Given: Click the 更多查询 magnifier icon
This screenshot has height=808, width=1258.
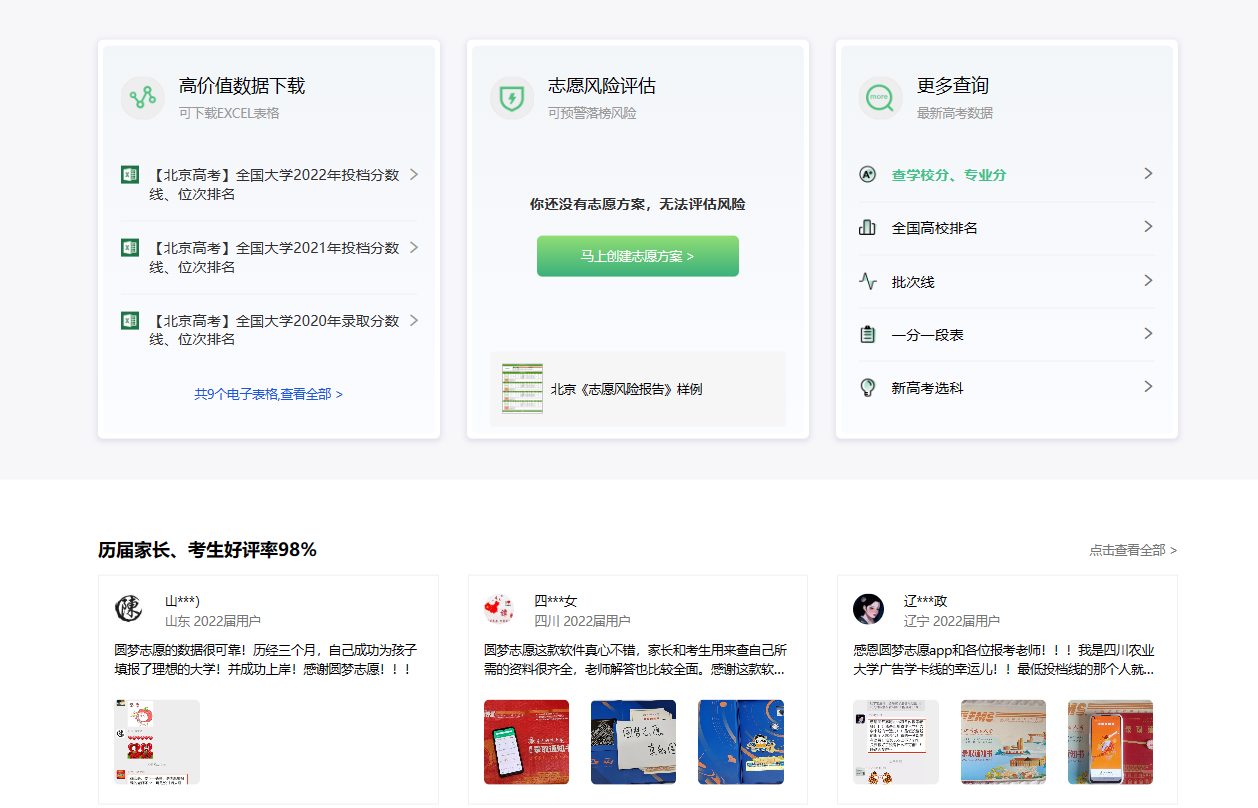Looking at the screenshot, I should coord(880,98).
